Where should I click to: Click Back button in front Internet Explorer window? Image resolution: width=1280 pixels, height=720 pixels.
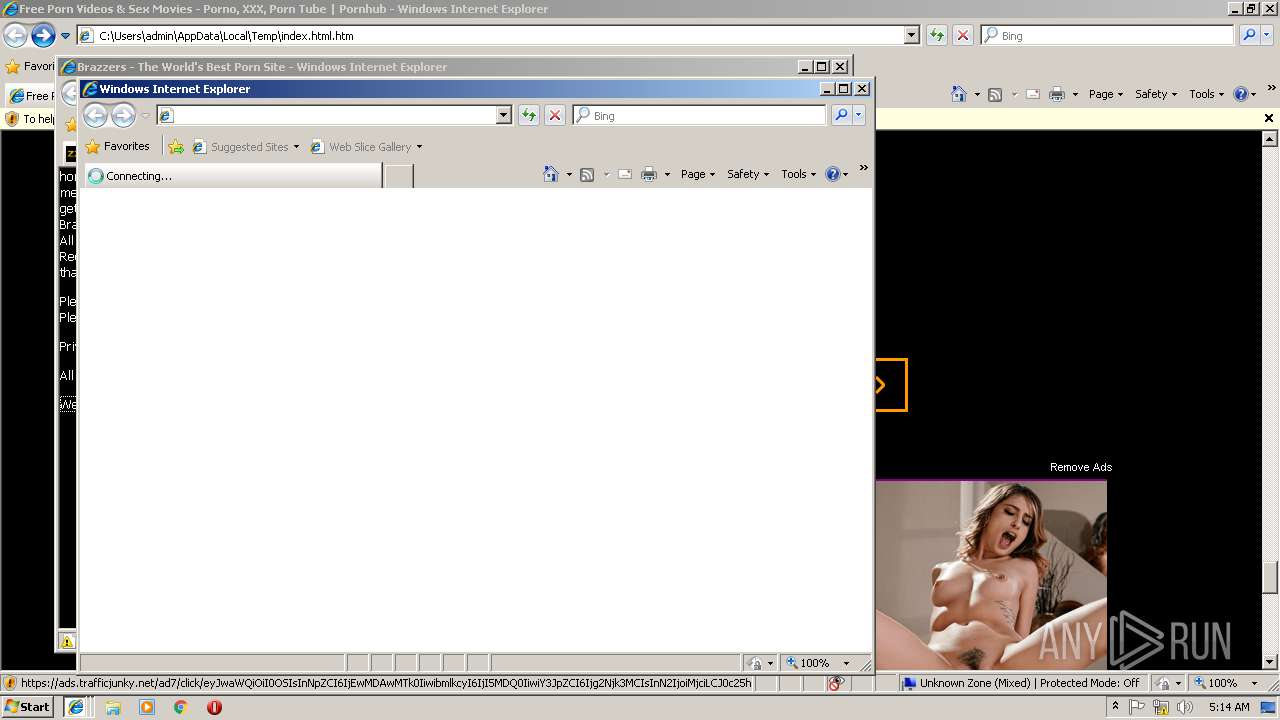click(x=95, y=116)
